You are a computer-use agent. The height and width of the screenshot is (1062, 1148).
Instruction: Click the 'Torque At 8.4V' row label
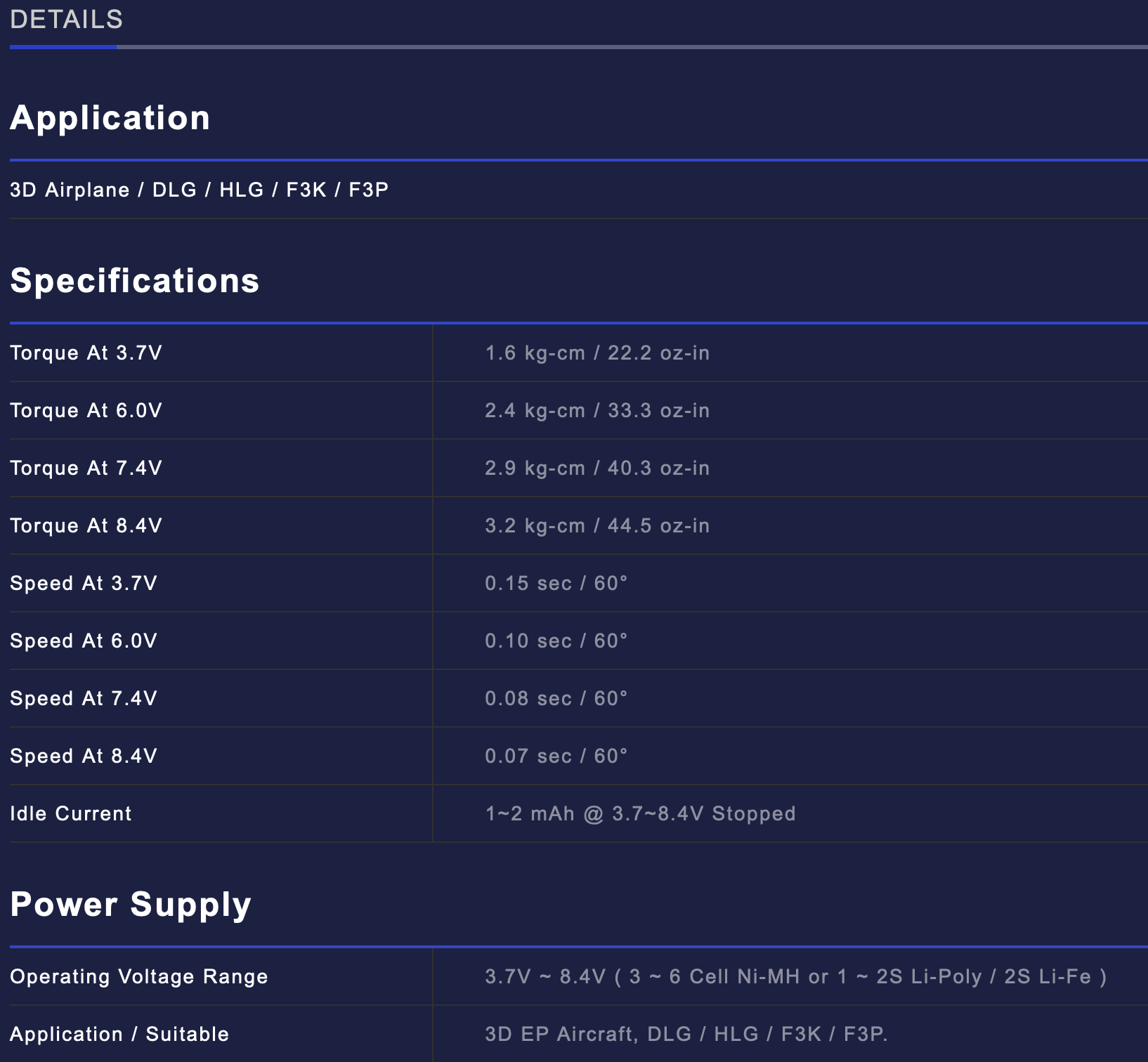(86, 525)
